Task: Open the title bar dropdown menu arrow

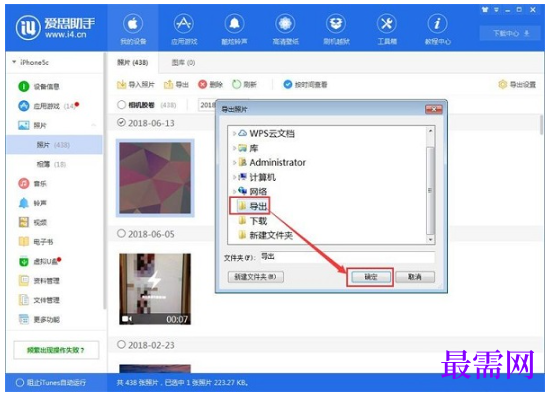Action: [x=496, y=10]
